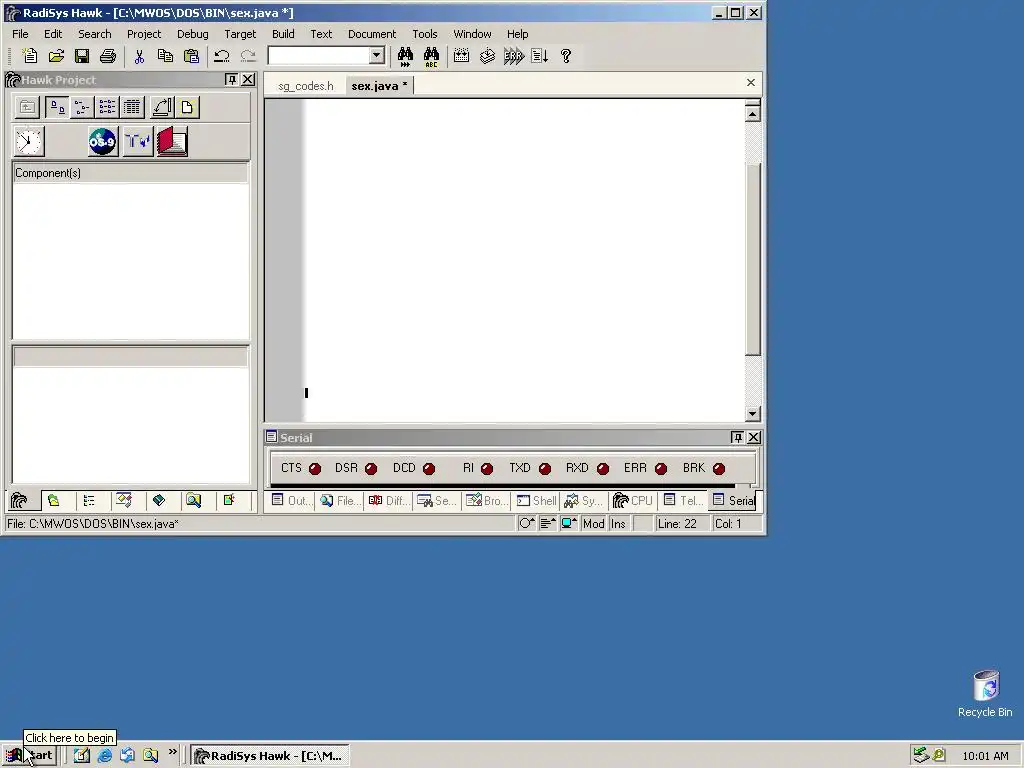1024x768 pixels.
Task: Open the File menu
Action: [x=20, y=34]
